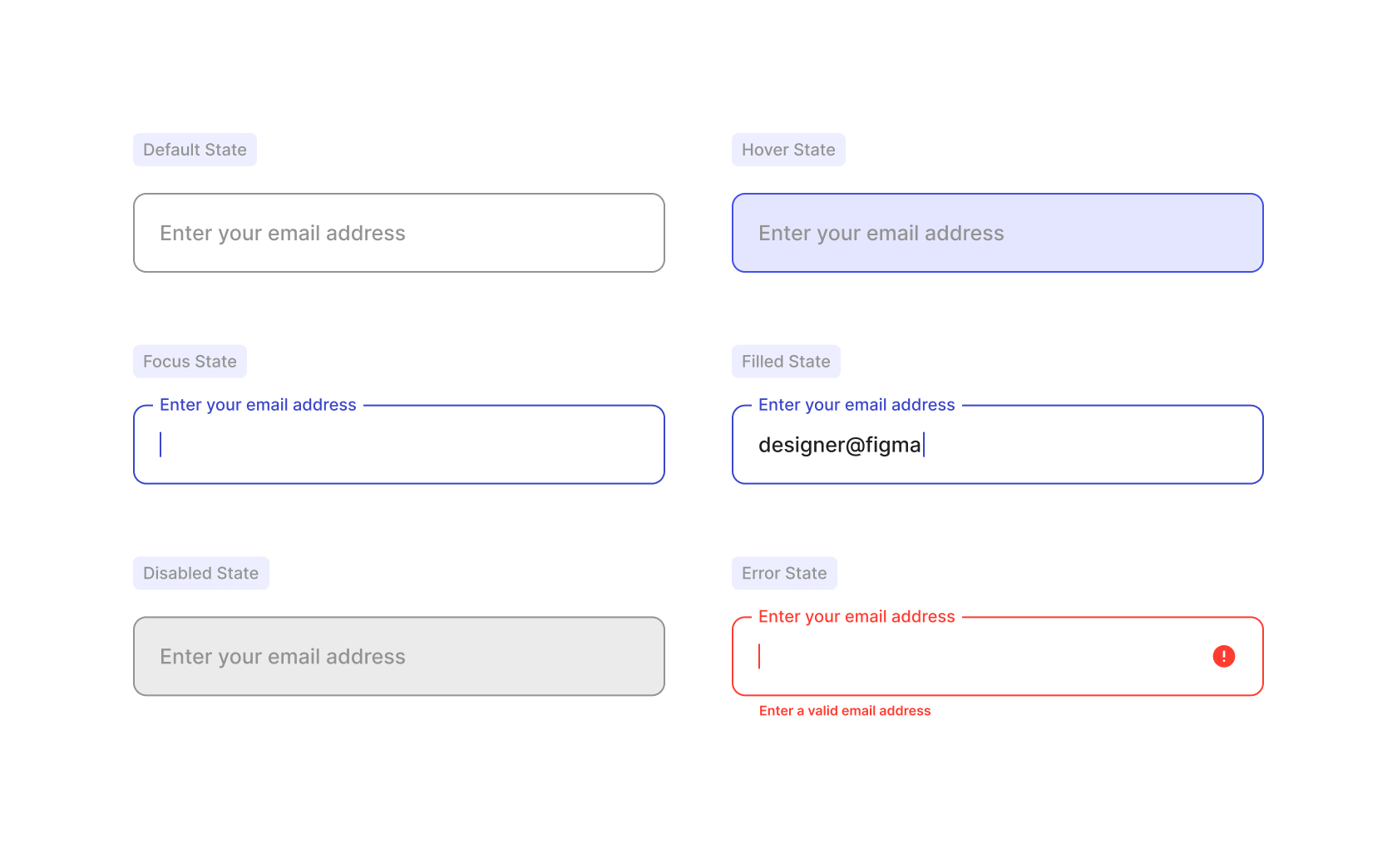The image size is (1397, 868).
Task: Click the greyed-out Disabled State email field
Action: pos(399,656)
